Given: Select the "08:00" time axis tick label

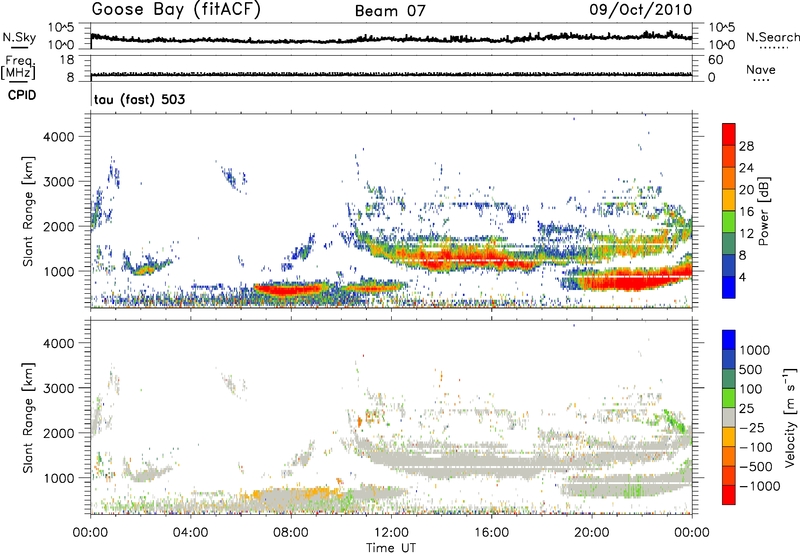Looking at the screenshot, I should (291, 533).
